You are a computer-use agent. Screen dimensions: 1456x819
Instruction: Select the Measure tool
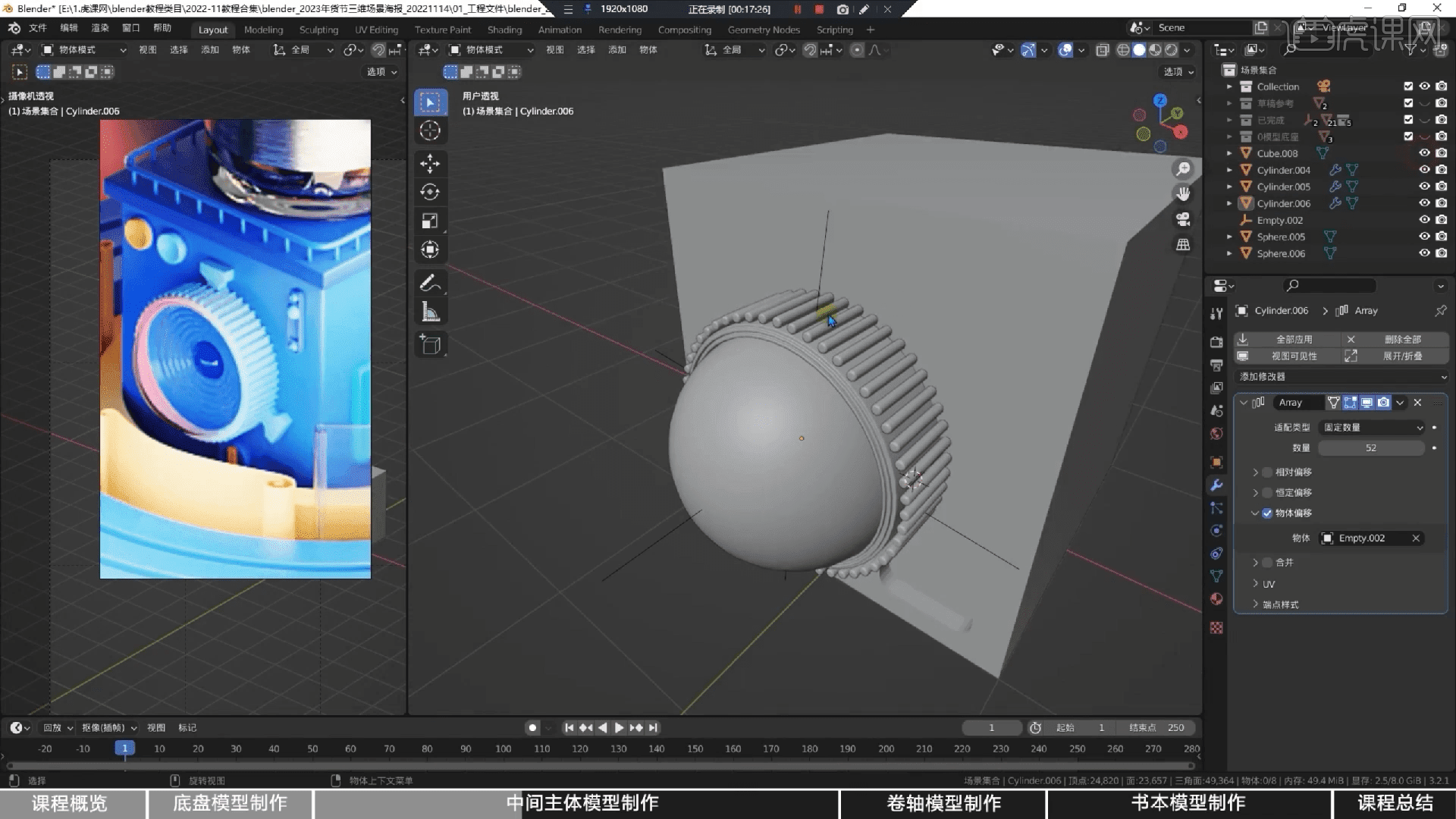[430, 312]
